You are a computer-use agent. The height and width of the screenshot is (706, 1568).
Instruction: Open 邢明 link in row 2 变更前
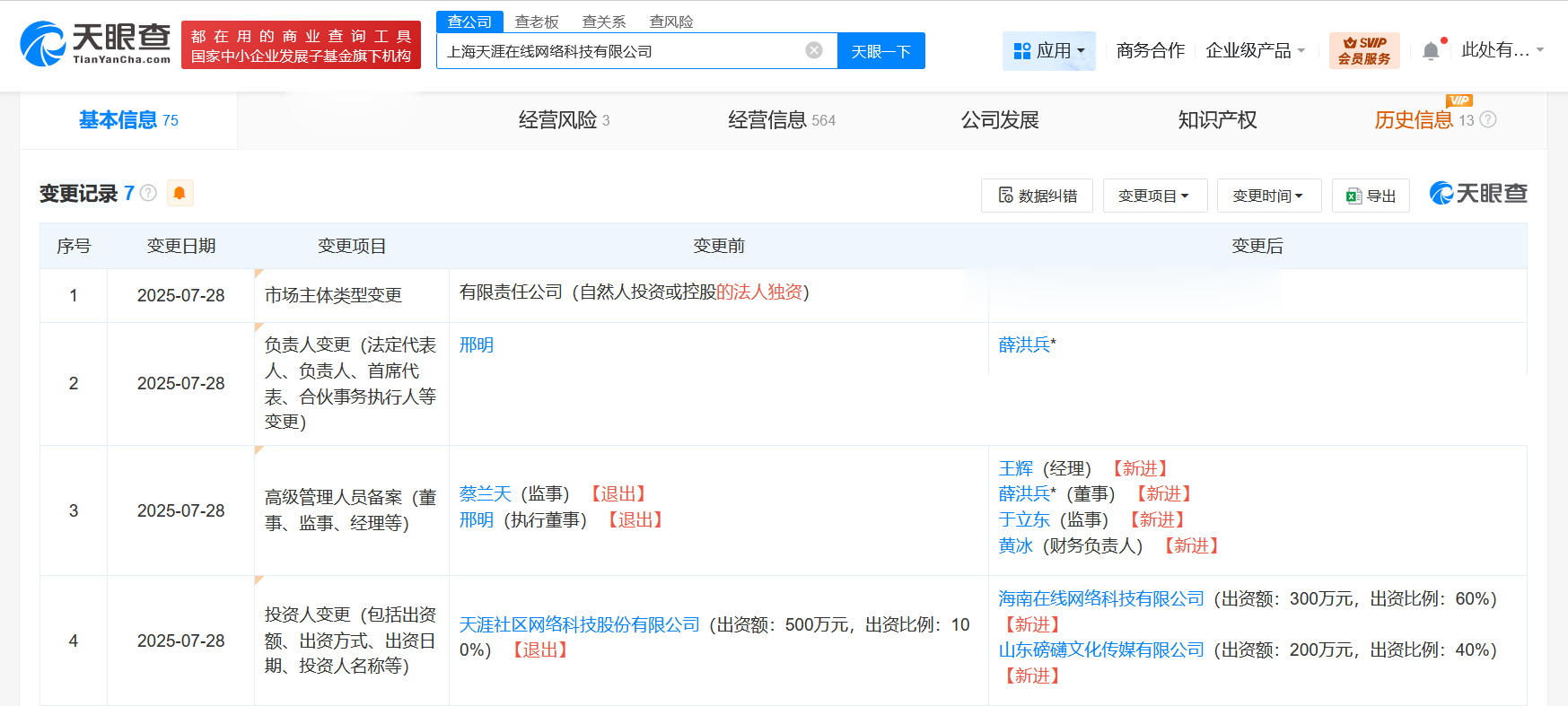point(477,345)
